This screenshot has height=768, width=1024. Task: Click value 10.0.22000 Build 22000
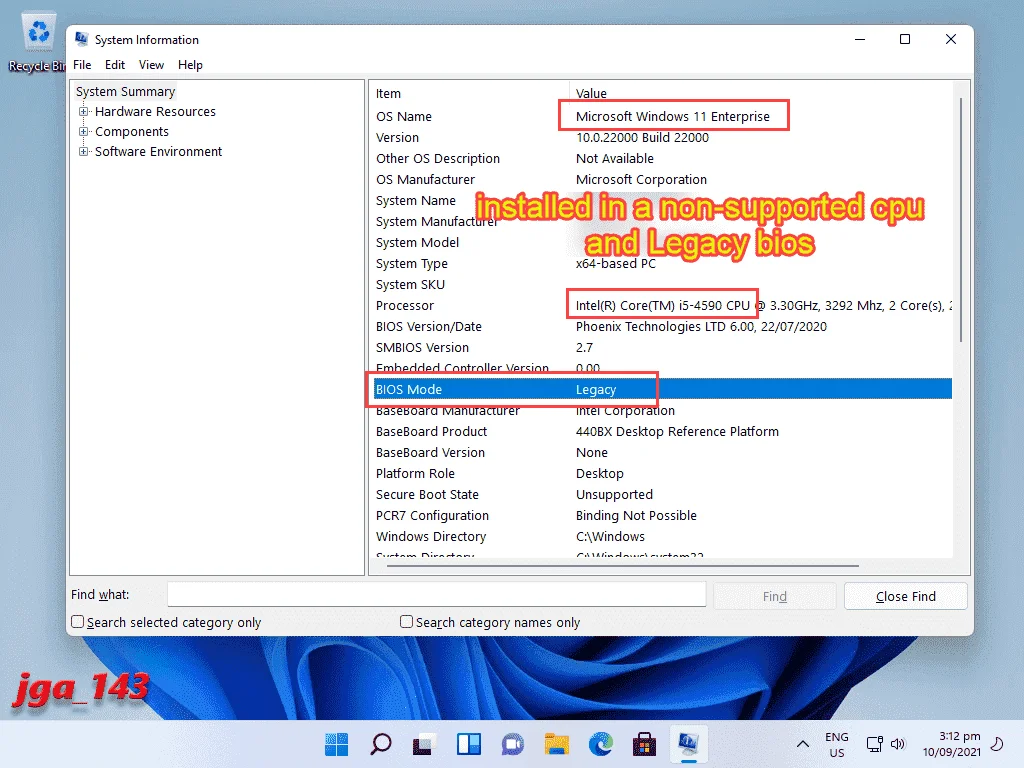click(642, 138)
